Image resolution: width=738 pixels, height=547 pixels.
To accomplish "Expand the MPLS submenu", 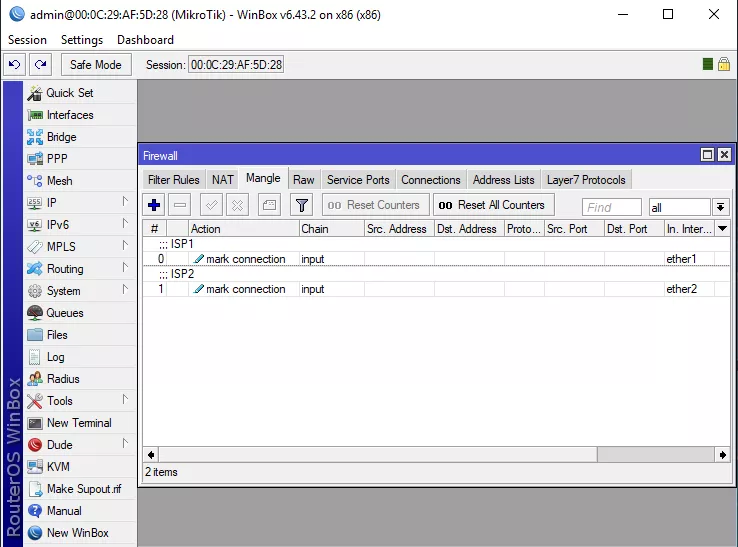I will coord(125,245).
